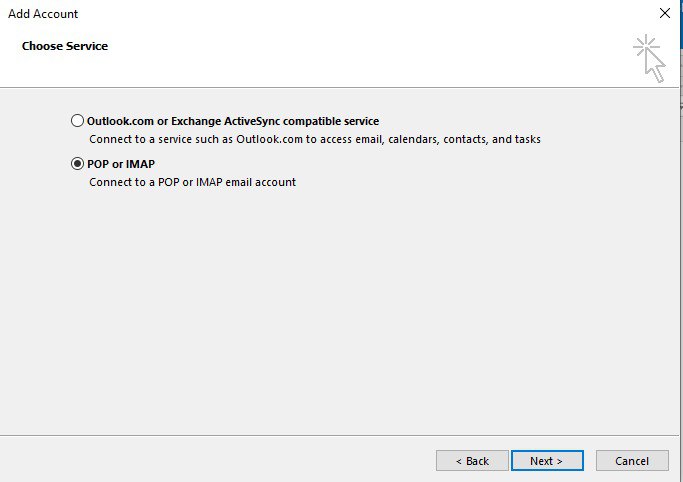Select the Outlook.com or Exchange ActiveSync radio button

tap(78, 121)
